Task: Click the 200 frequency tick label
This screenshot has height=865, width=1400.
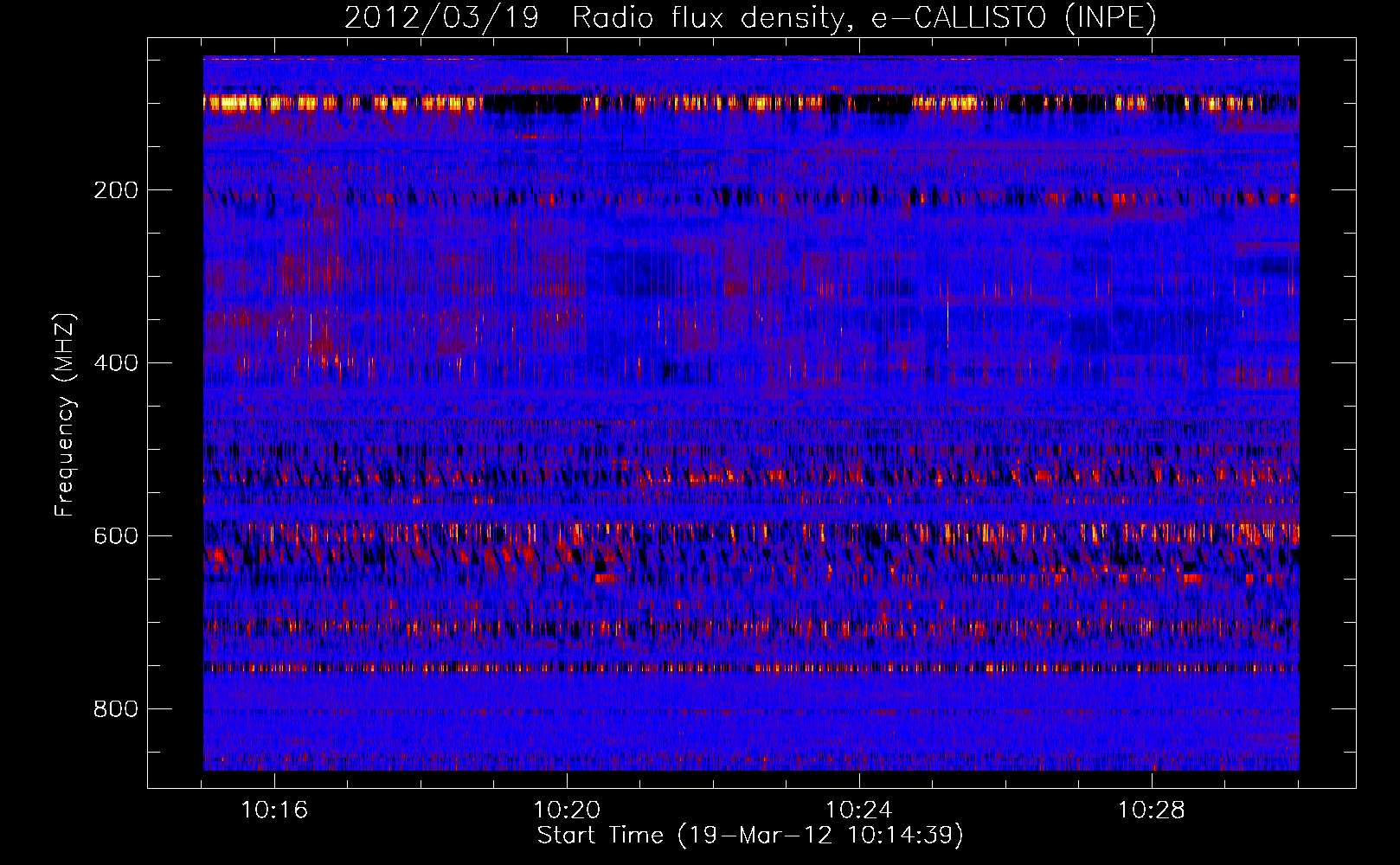Action: coord(116,190)
